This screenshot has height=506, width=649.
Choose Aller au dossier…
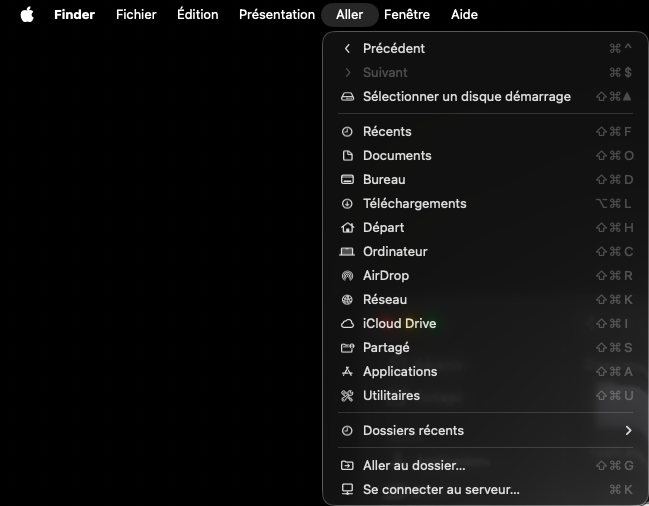tap(485, 465)
